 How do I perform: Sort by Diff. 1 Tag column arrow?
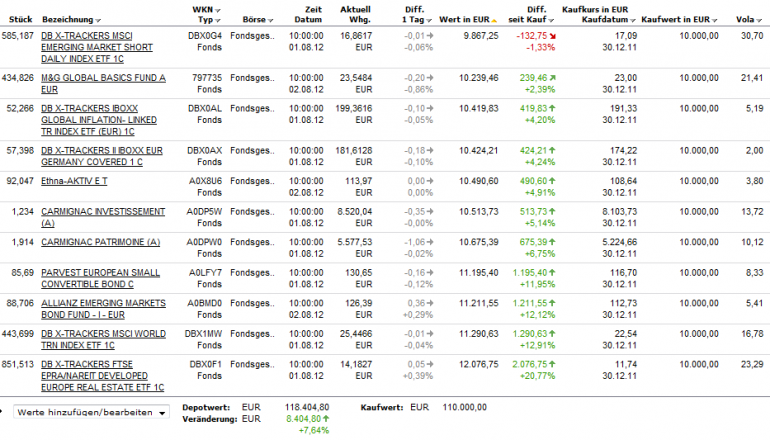coord(429,20)
